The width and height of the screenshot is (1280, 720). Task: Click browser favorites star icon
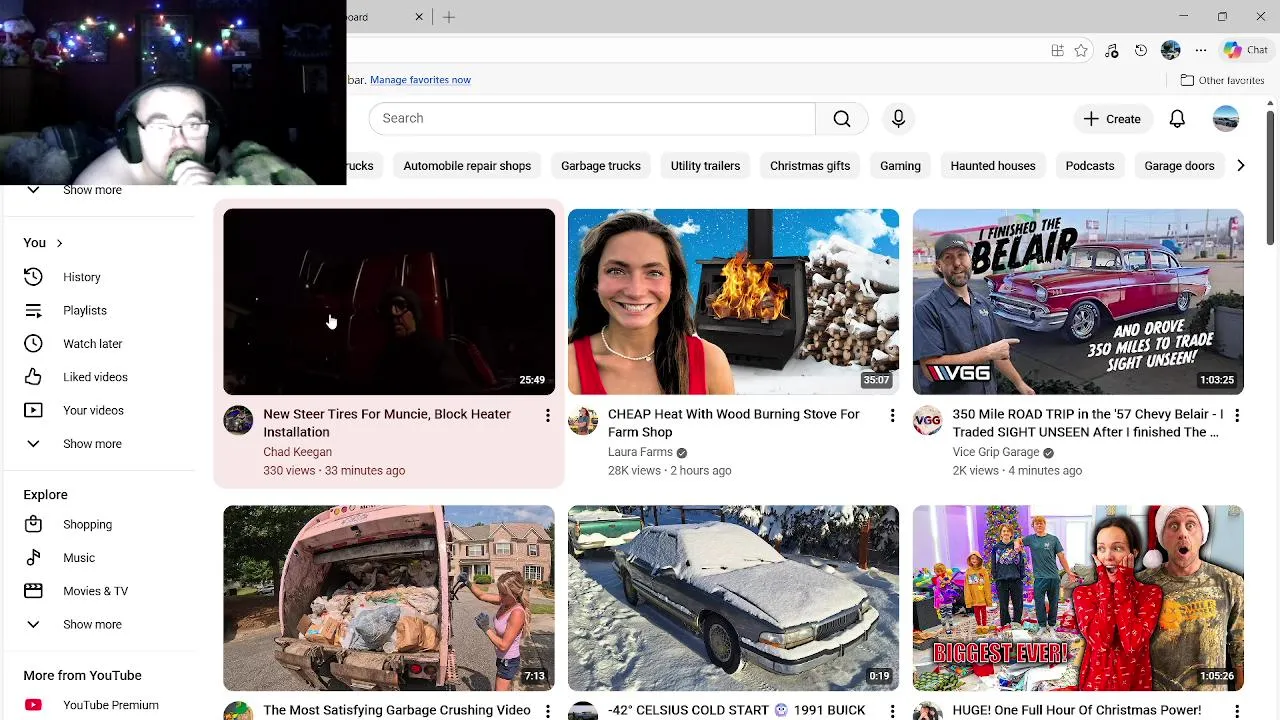click(x=1081, y=50)
